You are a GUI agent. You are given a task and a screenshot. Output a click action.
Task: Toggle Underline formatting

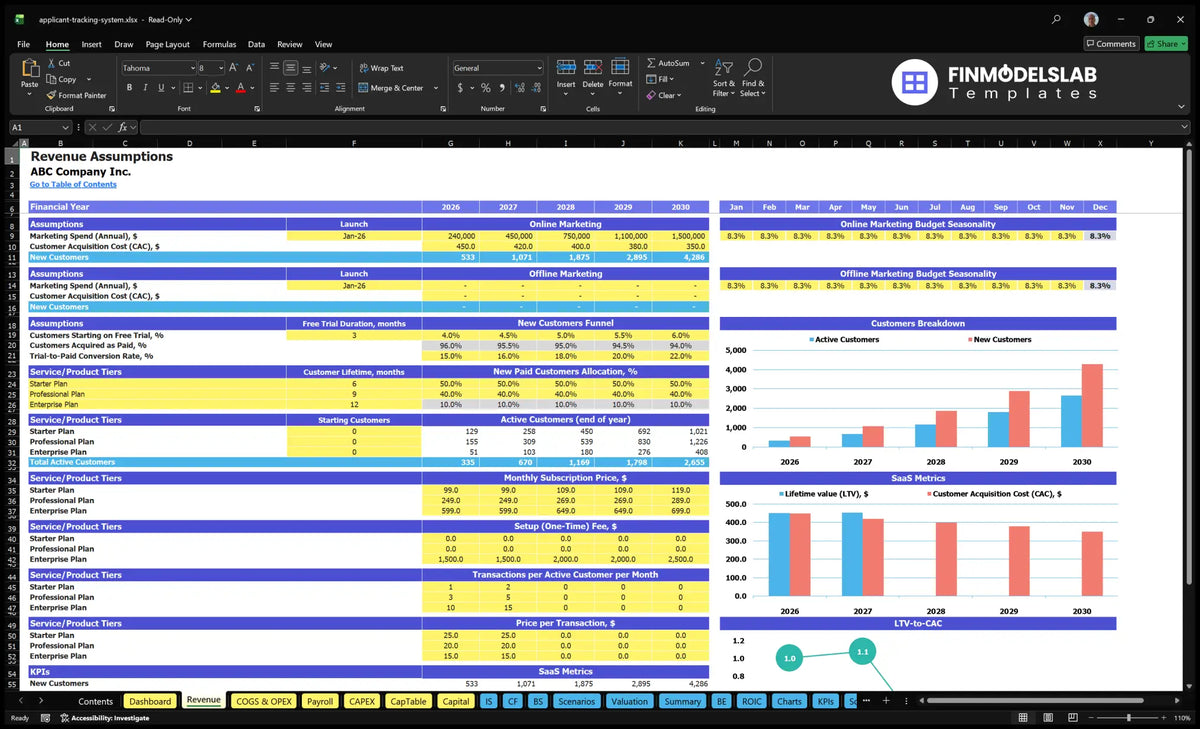click(159, 88)
